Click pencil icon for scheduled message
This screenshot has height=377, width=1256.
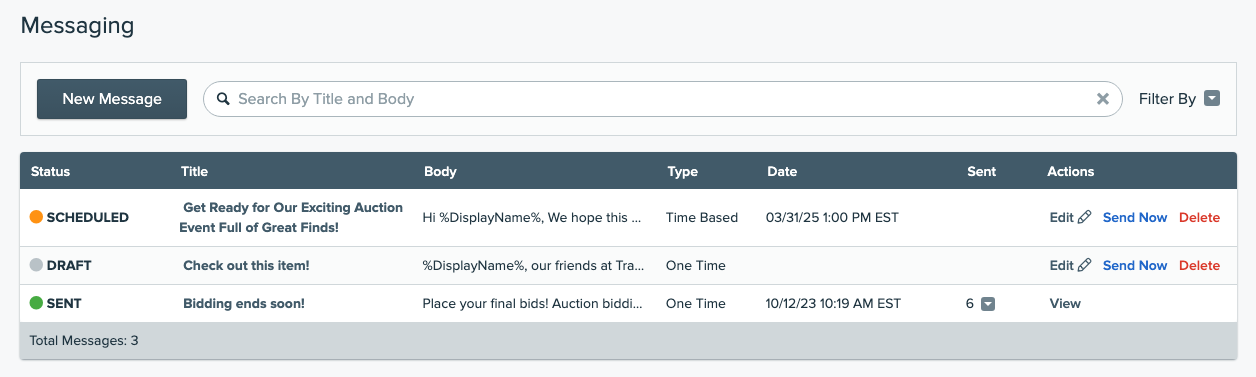[x=1085, y=217]
